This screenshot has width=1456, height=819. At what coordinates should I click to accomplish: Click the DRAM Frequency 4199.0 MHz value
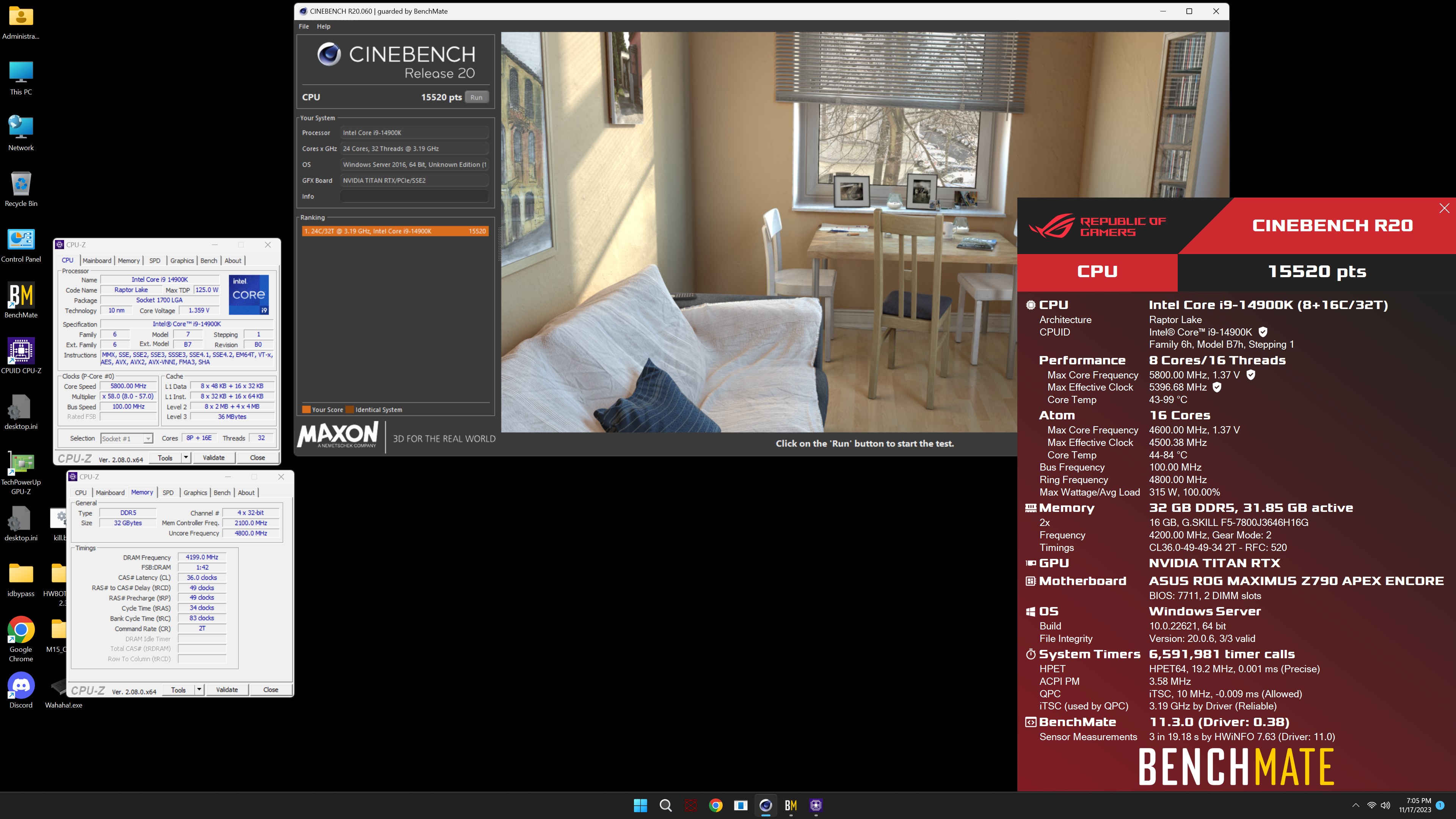(202, 557)
